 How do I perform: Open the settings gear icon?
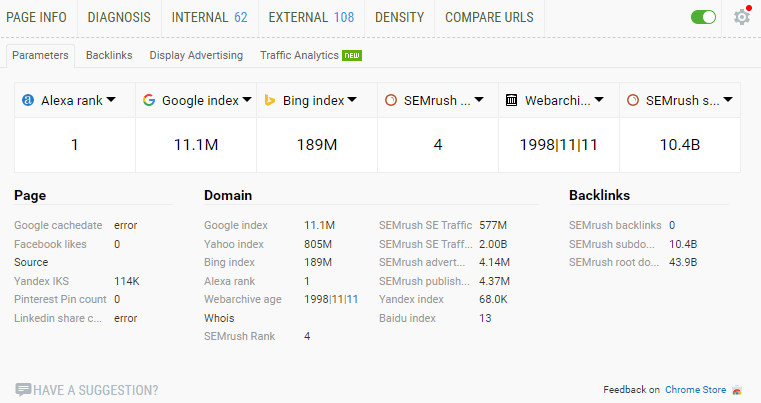pos(742,17)
